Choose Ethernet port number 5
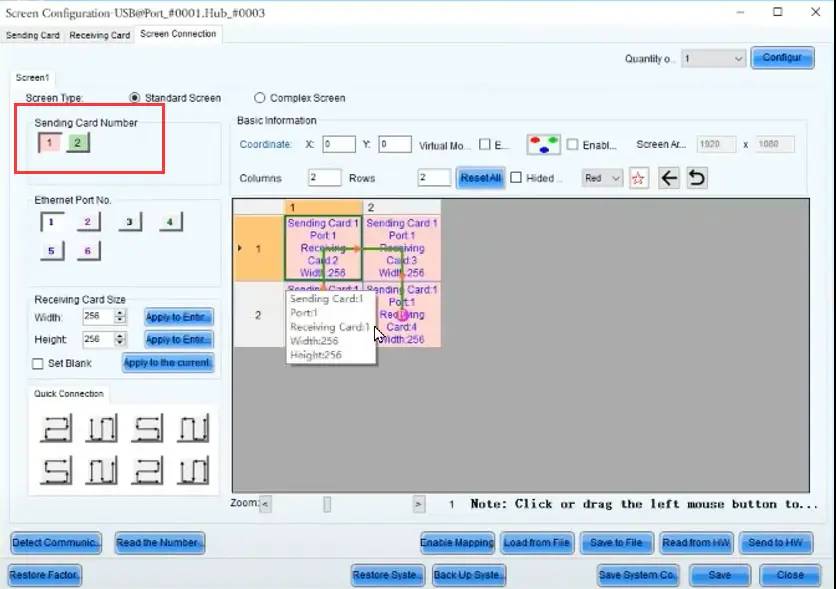 pyautogui.click(x=52, y=251)
